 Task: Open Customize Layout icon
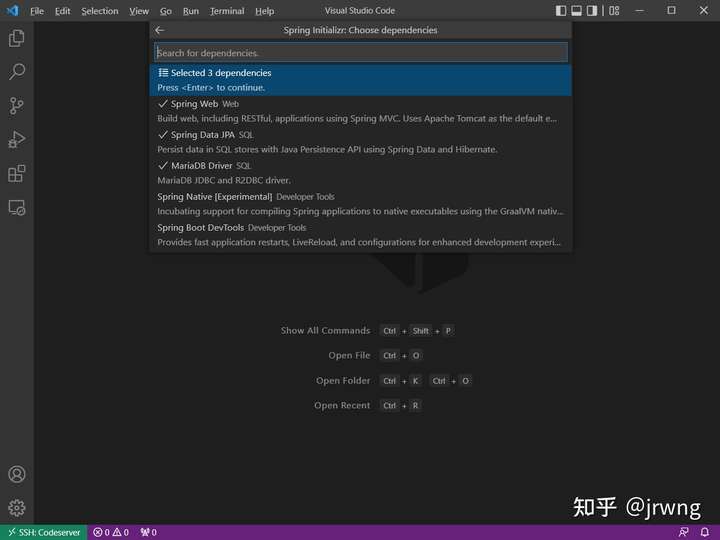point(614,11)
